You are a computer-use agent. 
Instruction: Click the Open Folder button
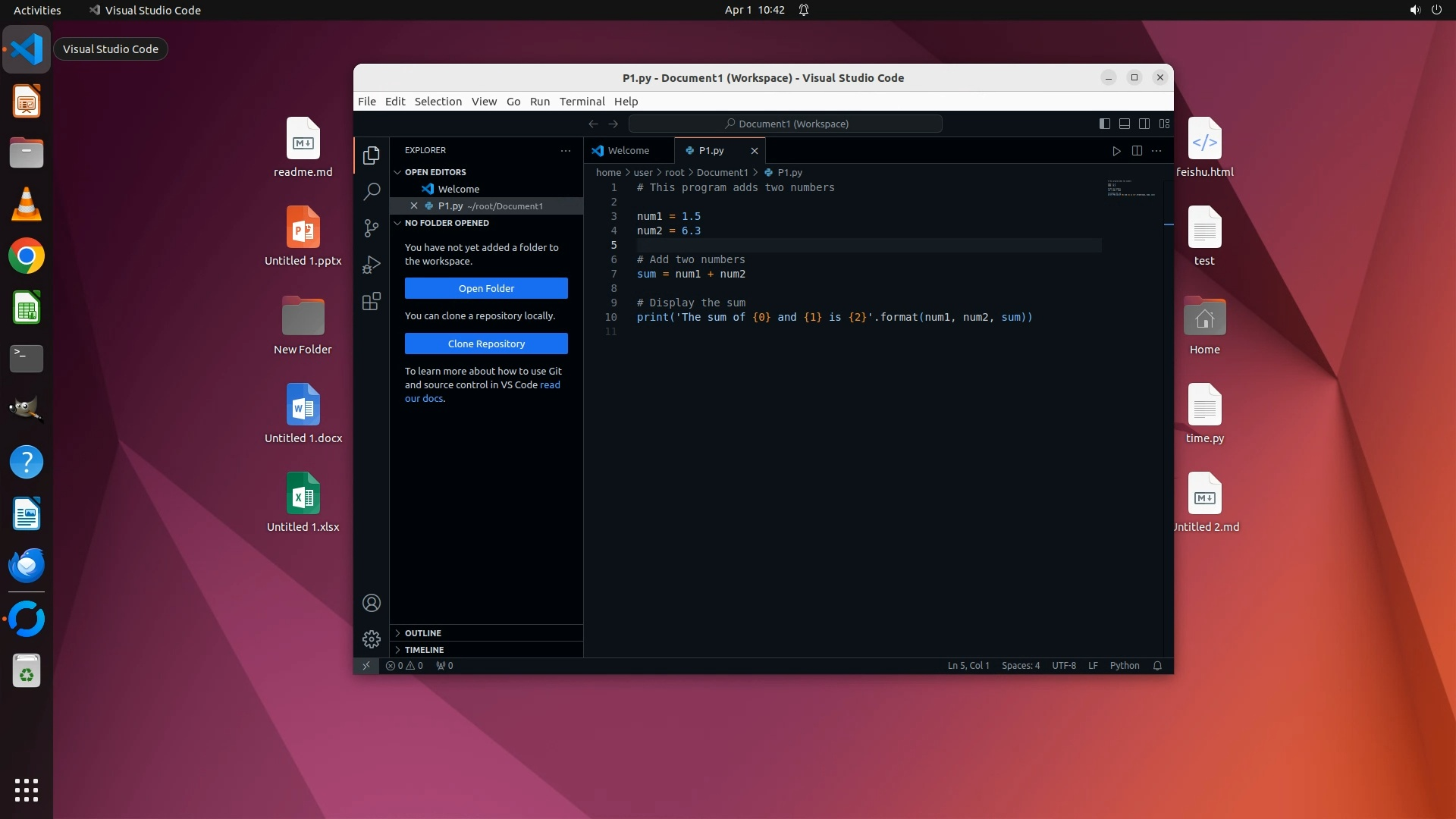[x=486, y=288]
